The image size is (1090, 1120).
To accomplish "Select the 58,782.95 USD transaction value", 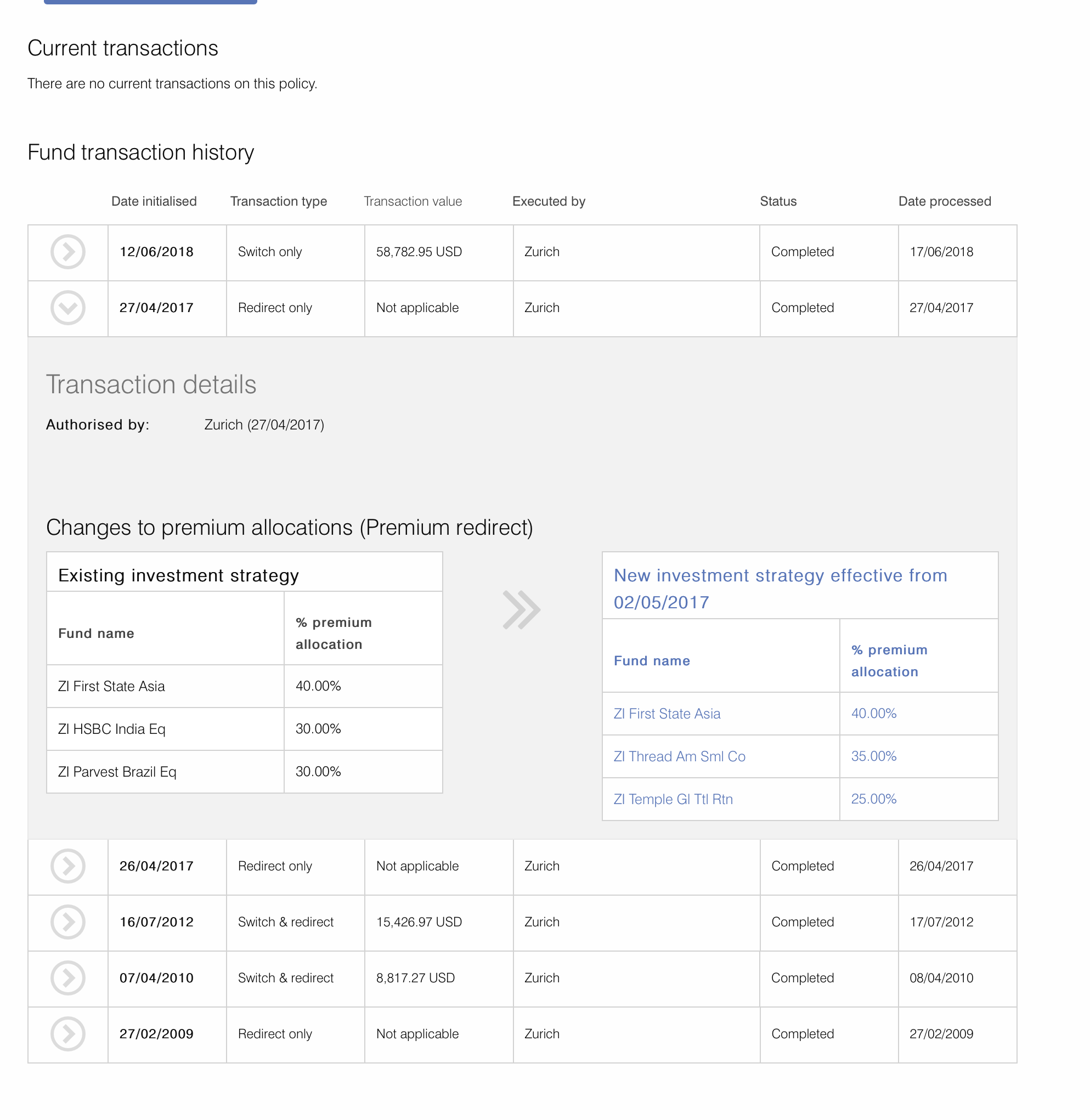I will pos(419,252).
